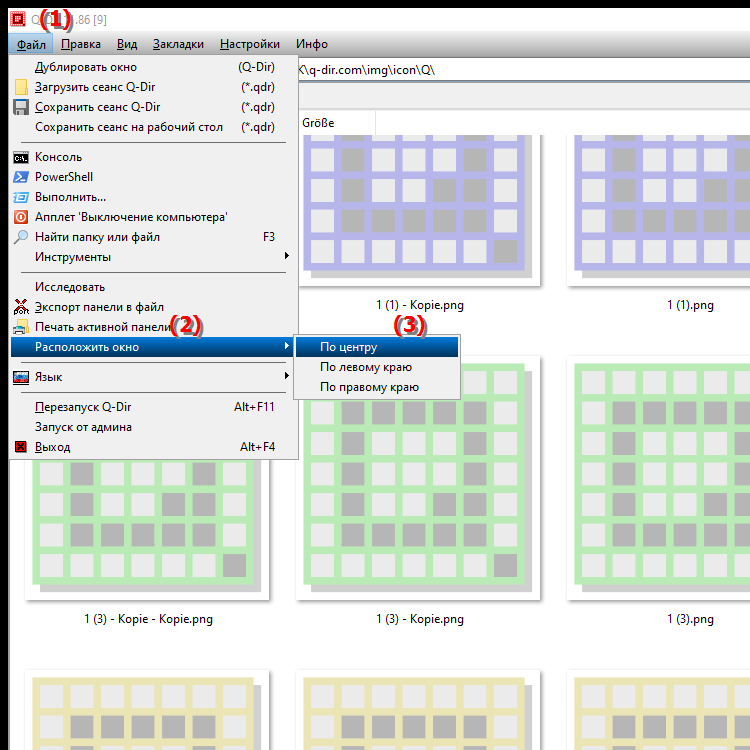Click the printer icon beside Печать активной панели

pos(21,327)
